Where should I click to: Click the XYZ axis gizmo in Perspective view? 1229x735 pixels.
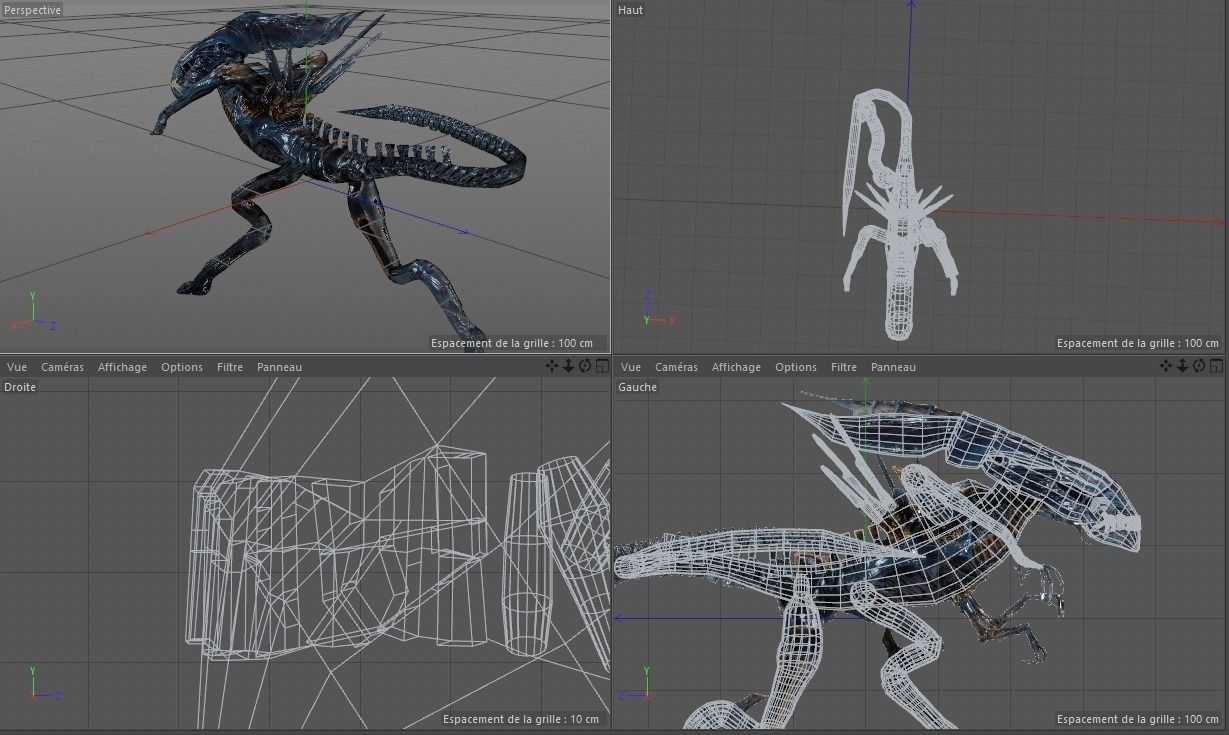[x=33, y=311]
